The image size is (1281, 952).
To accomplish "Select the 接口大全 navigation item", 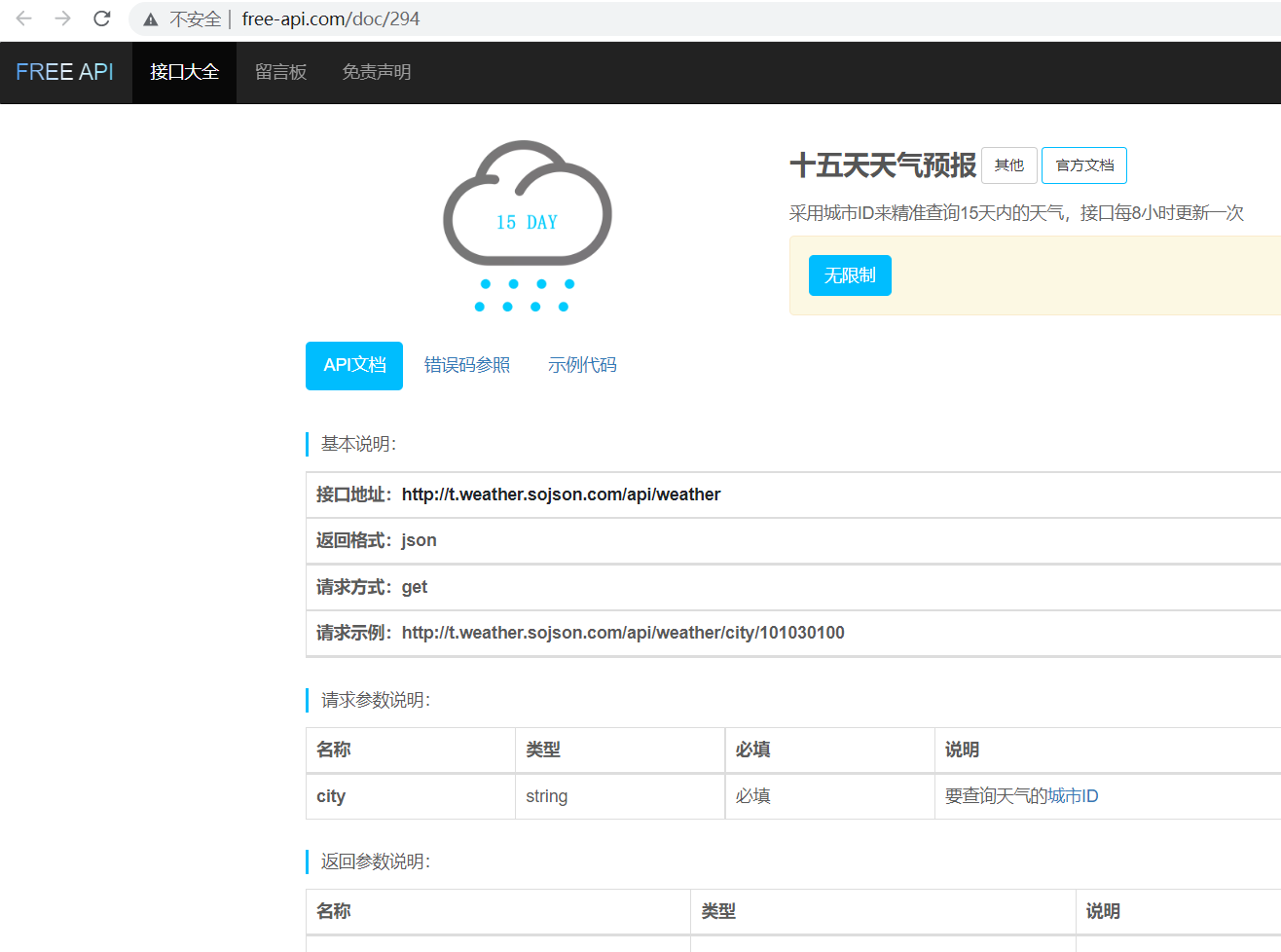I will (x=185, y=72).
